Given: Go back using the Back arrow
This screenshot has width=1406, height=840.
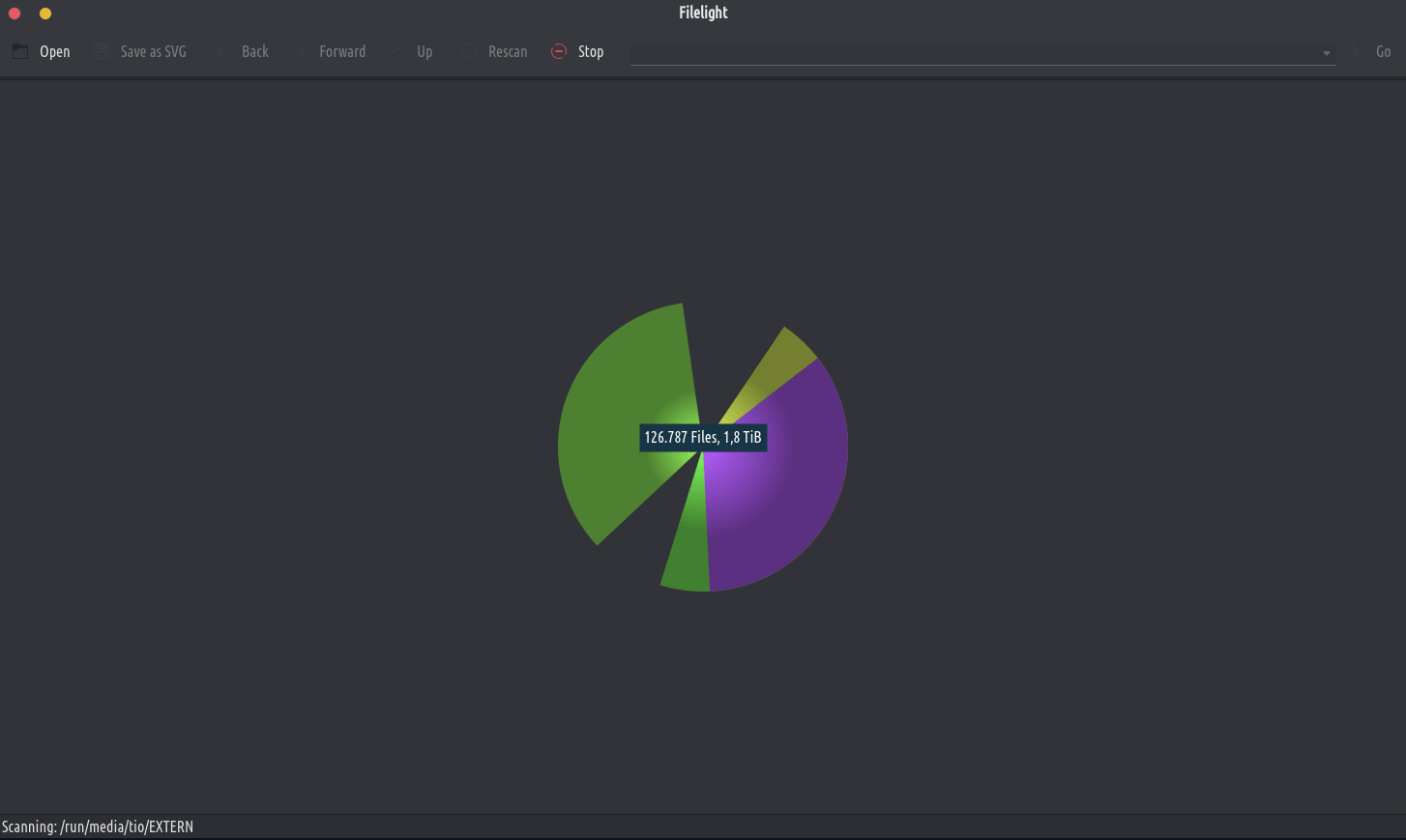Looking at the screenshot, I should point(223,51).
